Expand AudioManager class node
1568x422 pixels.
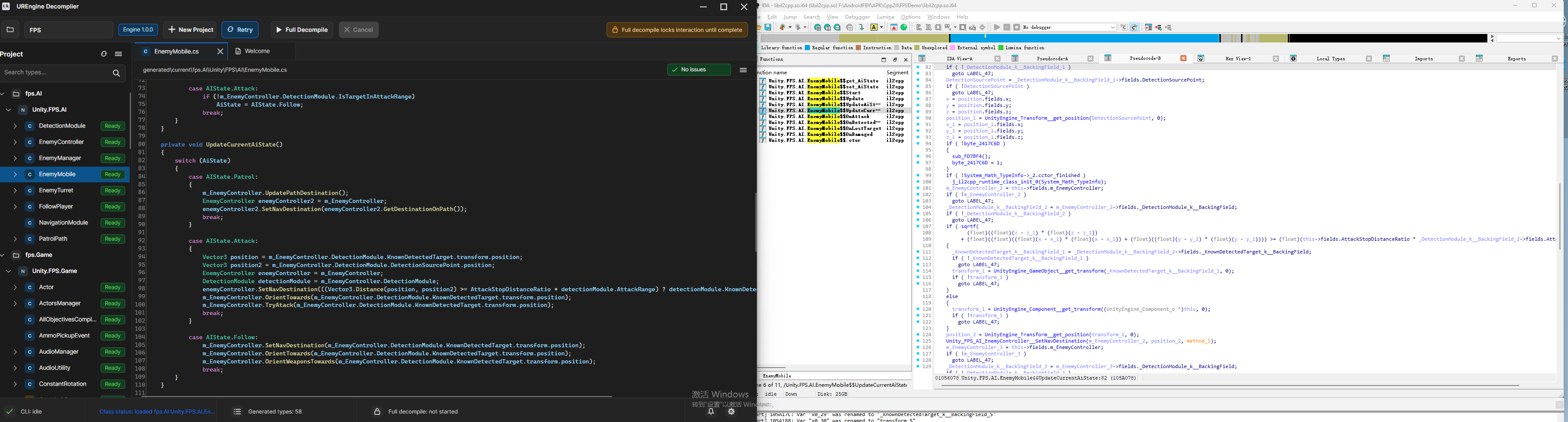click(x=14, y=352)
